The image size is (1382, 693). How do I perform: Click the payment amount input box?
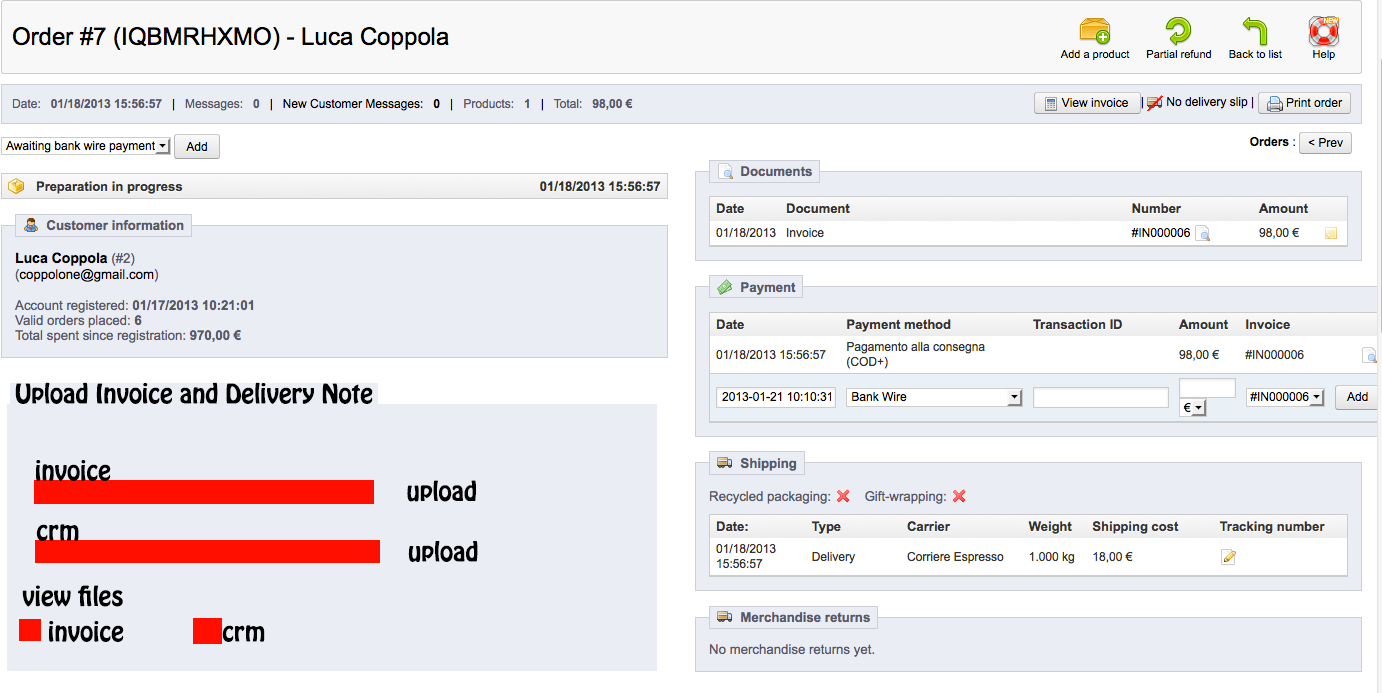click(1207, 388)
